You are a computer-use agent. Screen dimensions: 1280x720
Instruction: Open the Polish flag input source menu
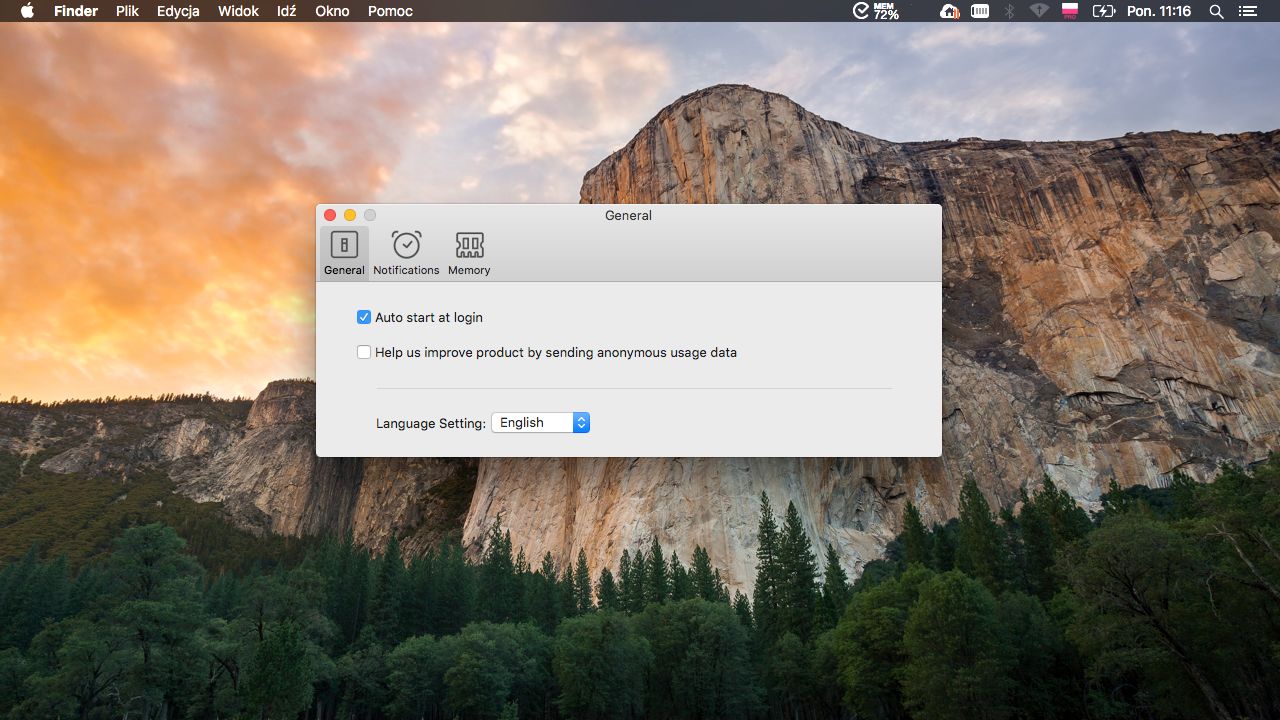point(1070,11)
